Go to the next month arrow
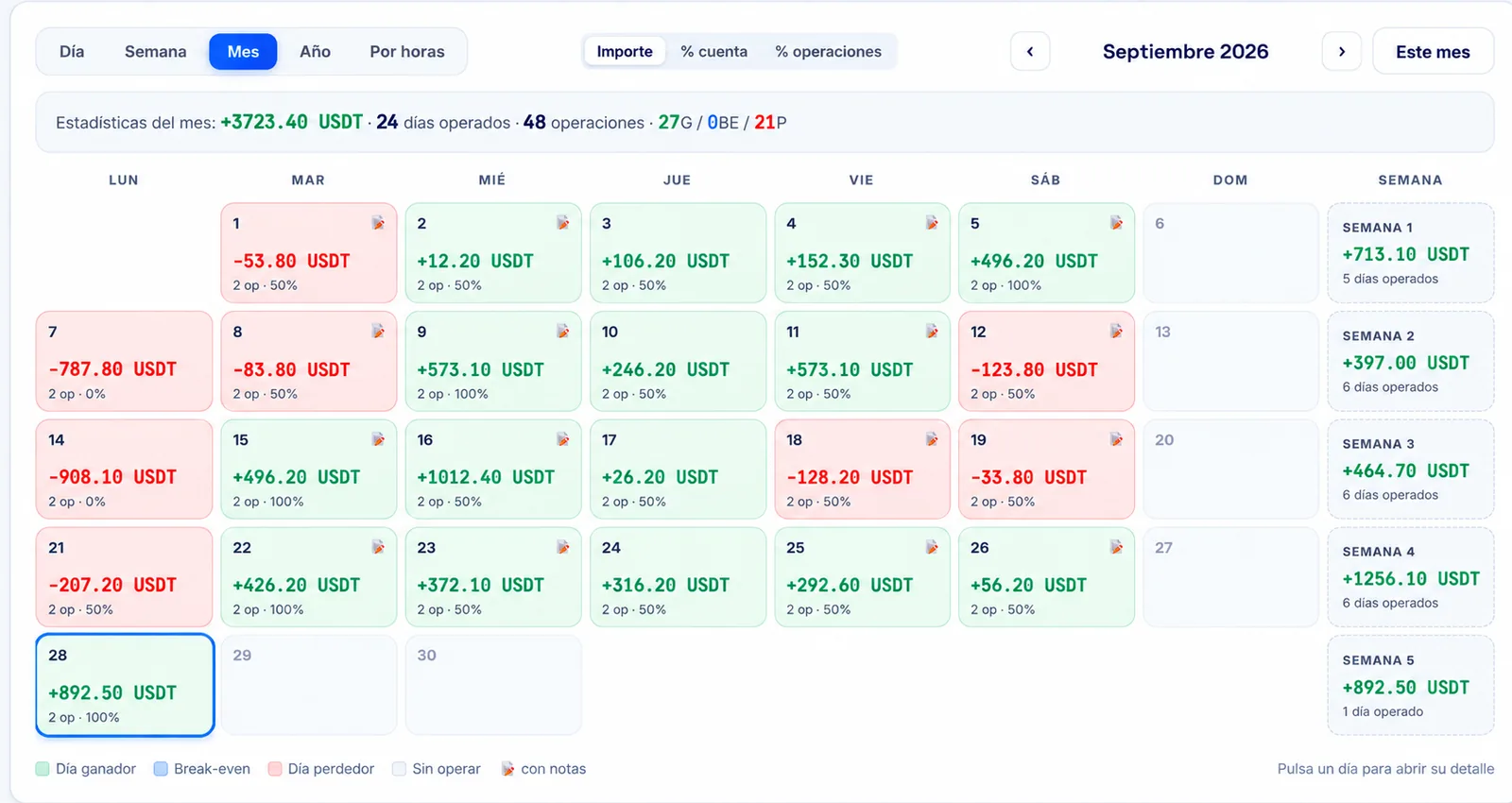This screenshot has width=1512, height=803. pos(1341,52)
